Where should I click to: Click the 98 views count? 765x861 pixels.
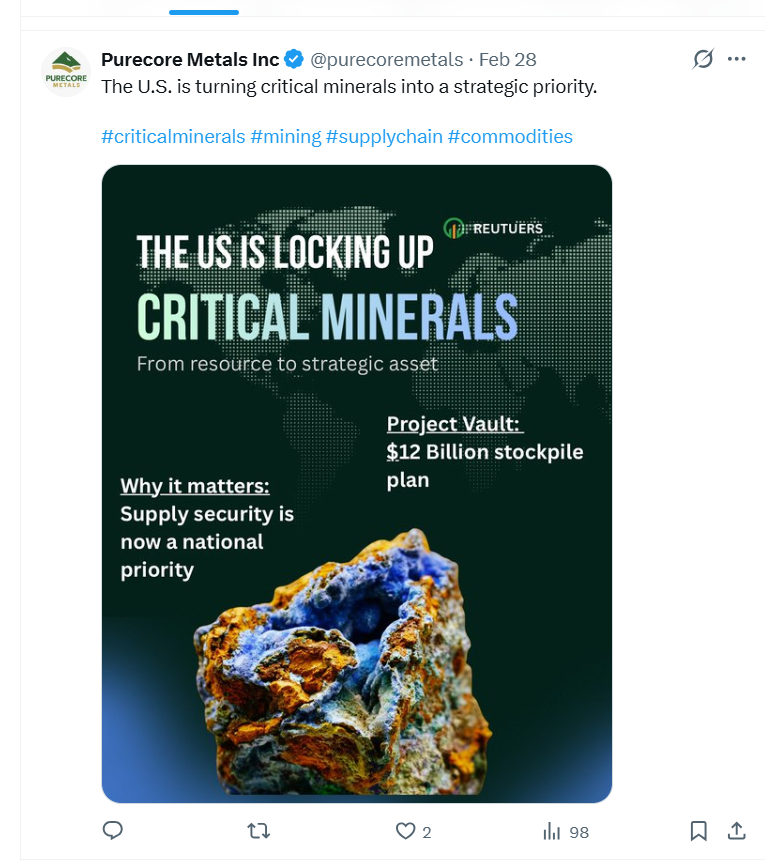pyautogui.click(x=578, y=832)
